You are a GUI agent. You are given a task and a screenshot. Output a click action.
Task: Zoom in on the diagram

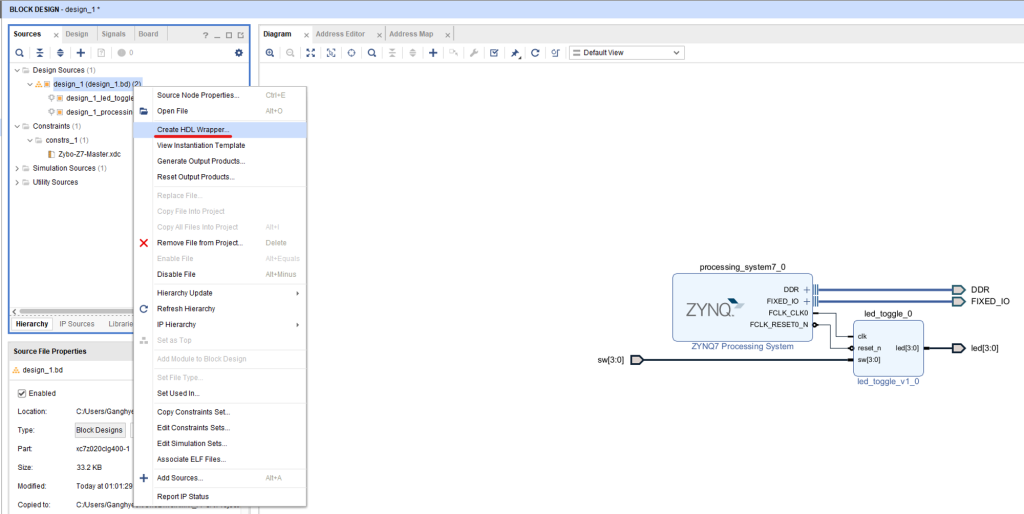point(270,53)
